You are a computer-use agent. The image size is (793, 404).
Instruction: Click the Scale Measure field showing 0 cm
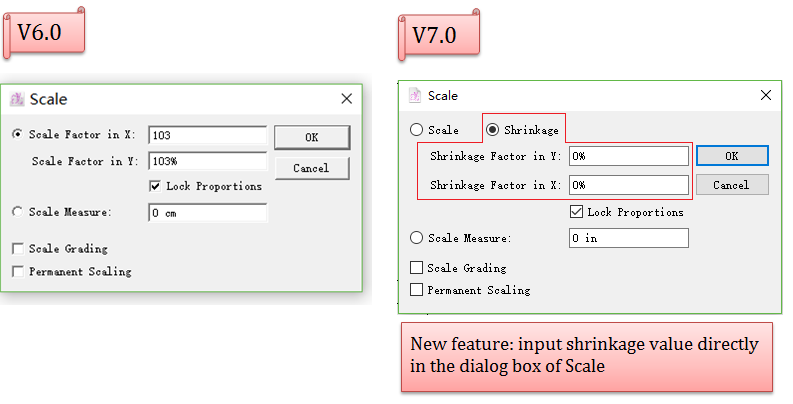coord(207,212)
